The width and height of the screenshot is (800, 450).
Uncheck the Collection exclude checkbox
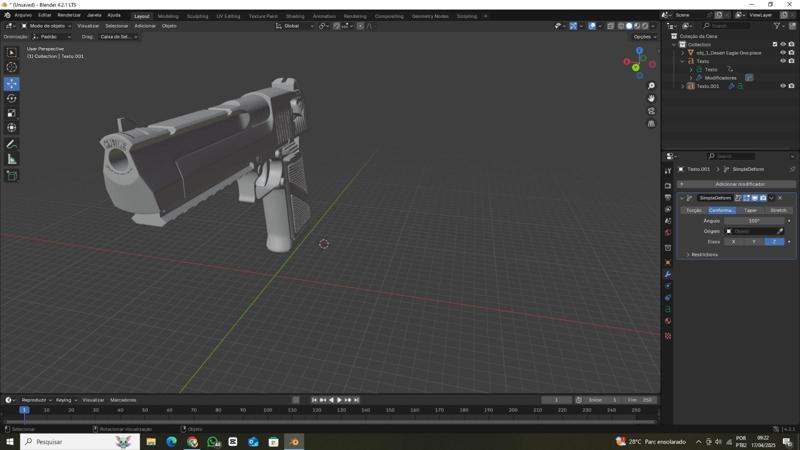pyautogui.click(x=775, y=44)
